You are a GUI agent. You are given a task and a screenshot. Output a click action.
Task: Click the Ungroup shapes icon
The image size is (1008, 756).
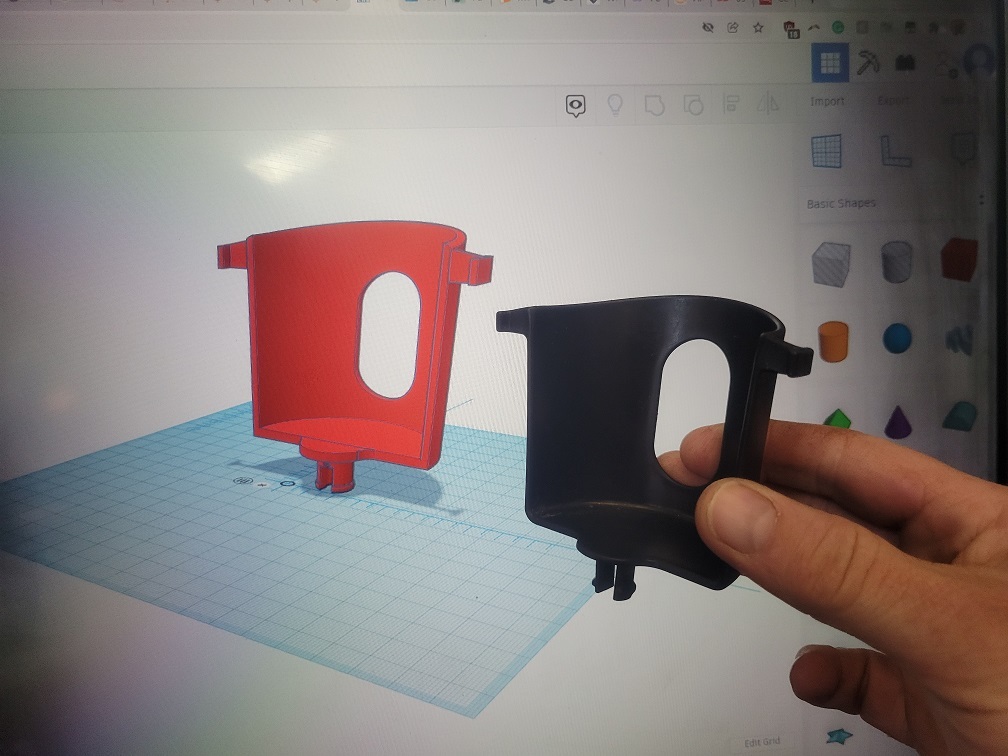pyautogui.click(x=692, y=105)
